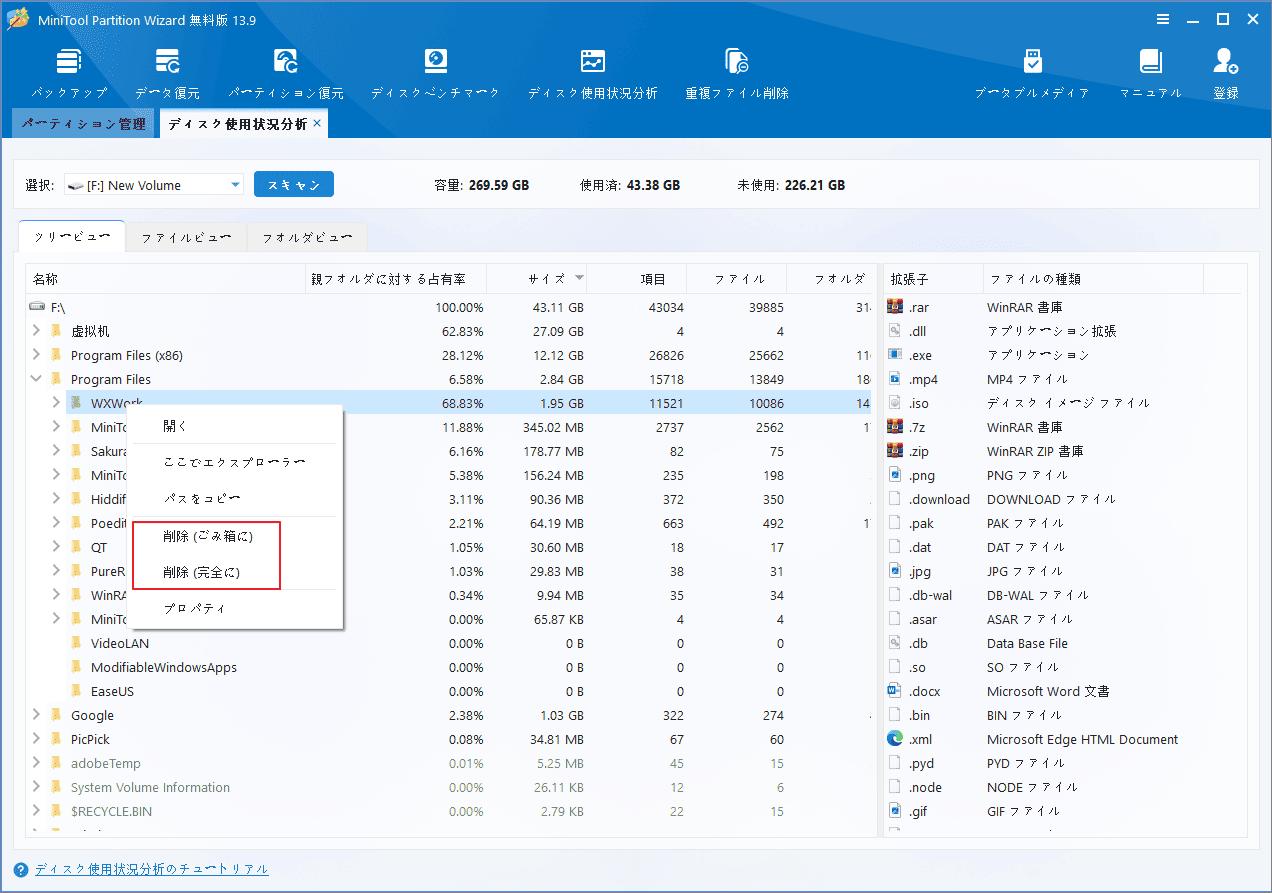Expand the 虚拟机 folder
This screenshot has height=893, width=1272.
coord(36,331)
